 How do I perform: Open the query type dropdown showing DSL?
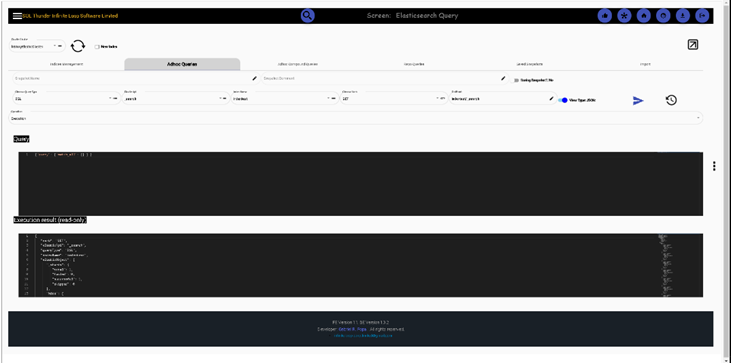coord(67,98)
